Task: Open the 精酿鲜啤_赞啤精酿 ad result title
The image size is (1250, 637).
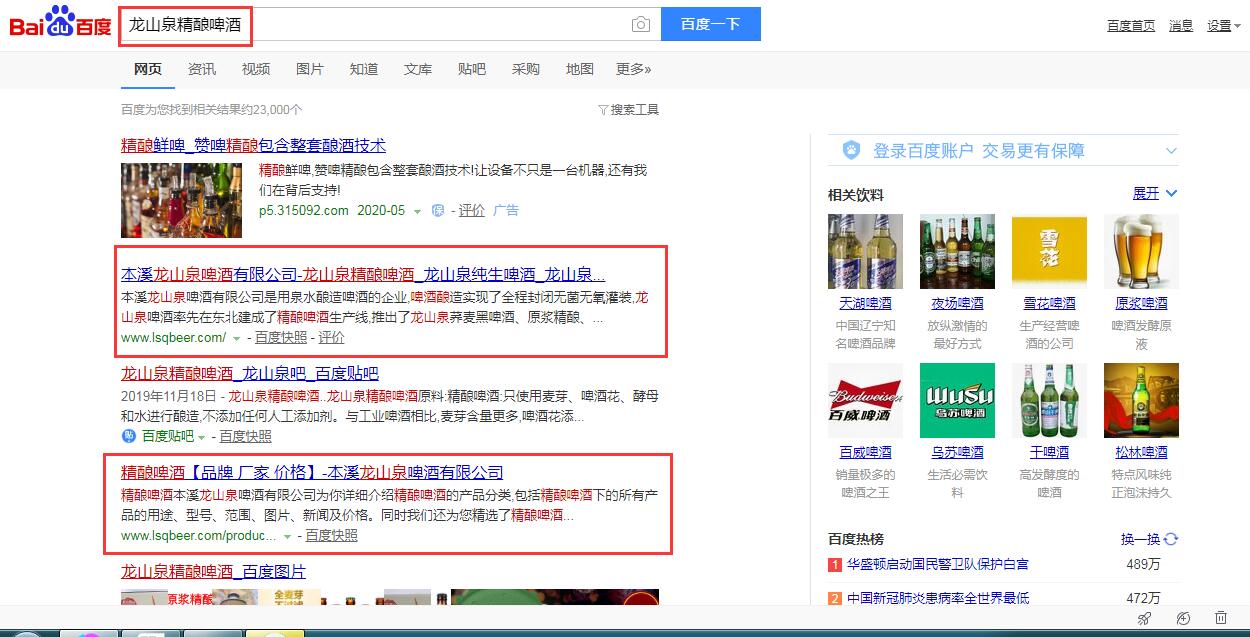Action: point(253,145)
